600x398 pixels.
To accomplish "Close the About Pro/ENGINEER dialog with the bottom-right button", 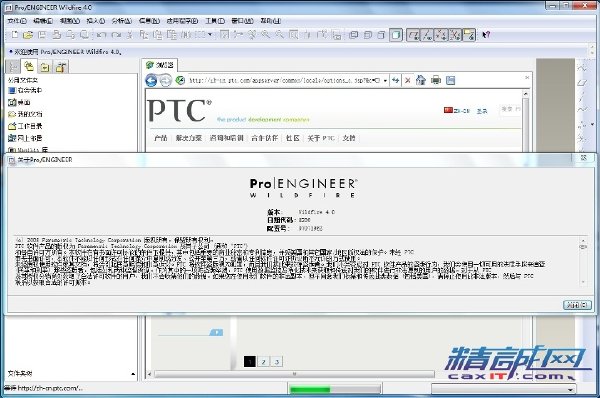I will [x=577, y=305].
